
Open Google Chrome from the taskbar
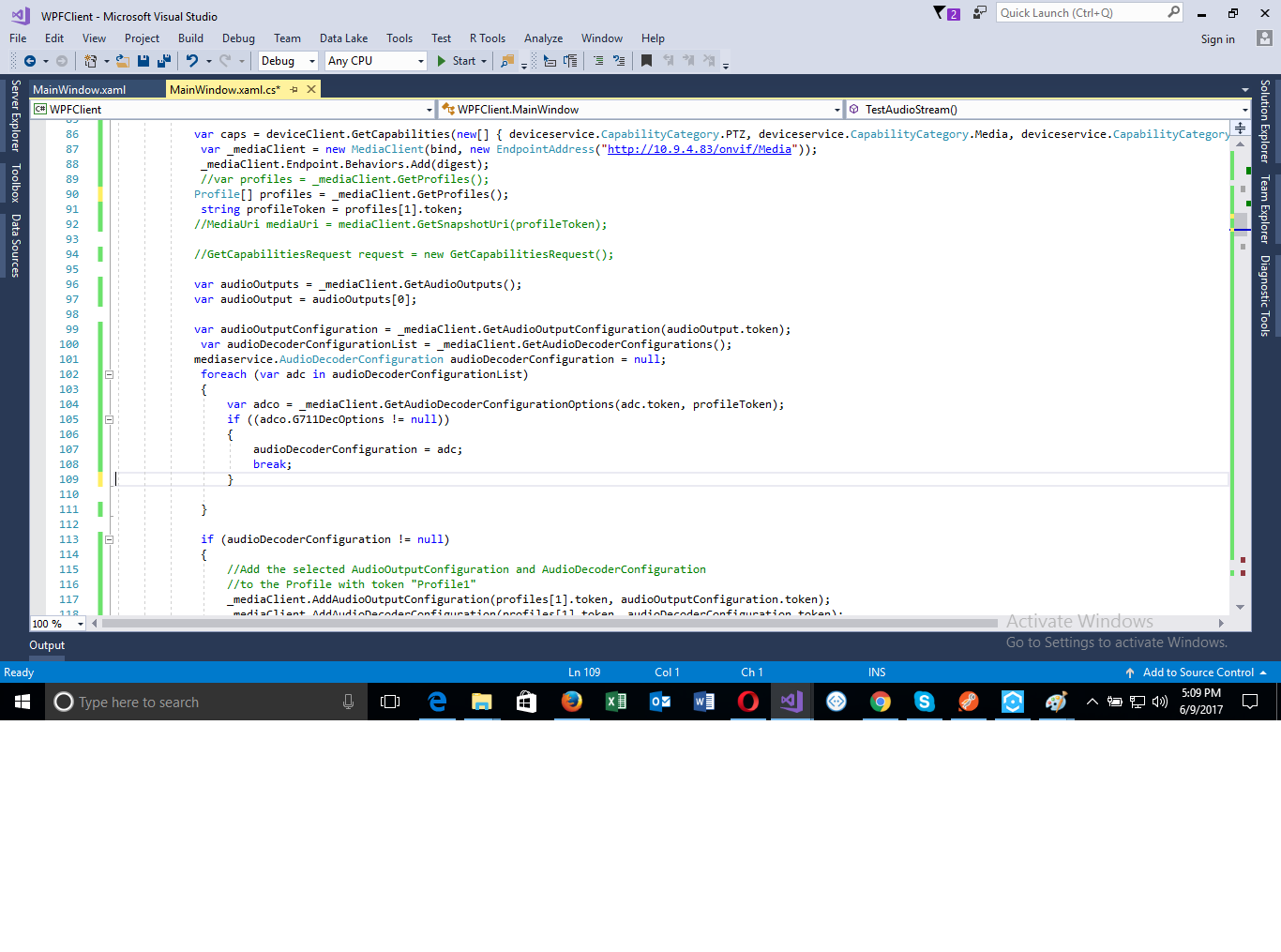point(881,702)
